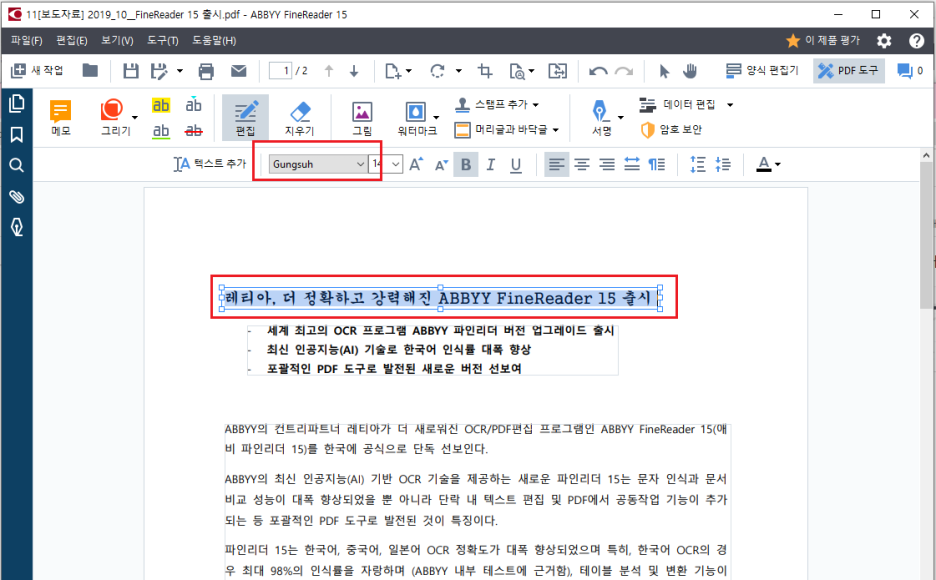Open the attachments paperclip panel
936x580 pixels.
17,196
